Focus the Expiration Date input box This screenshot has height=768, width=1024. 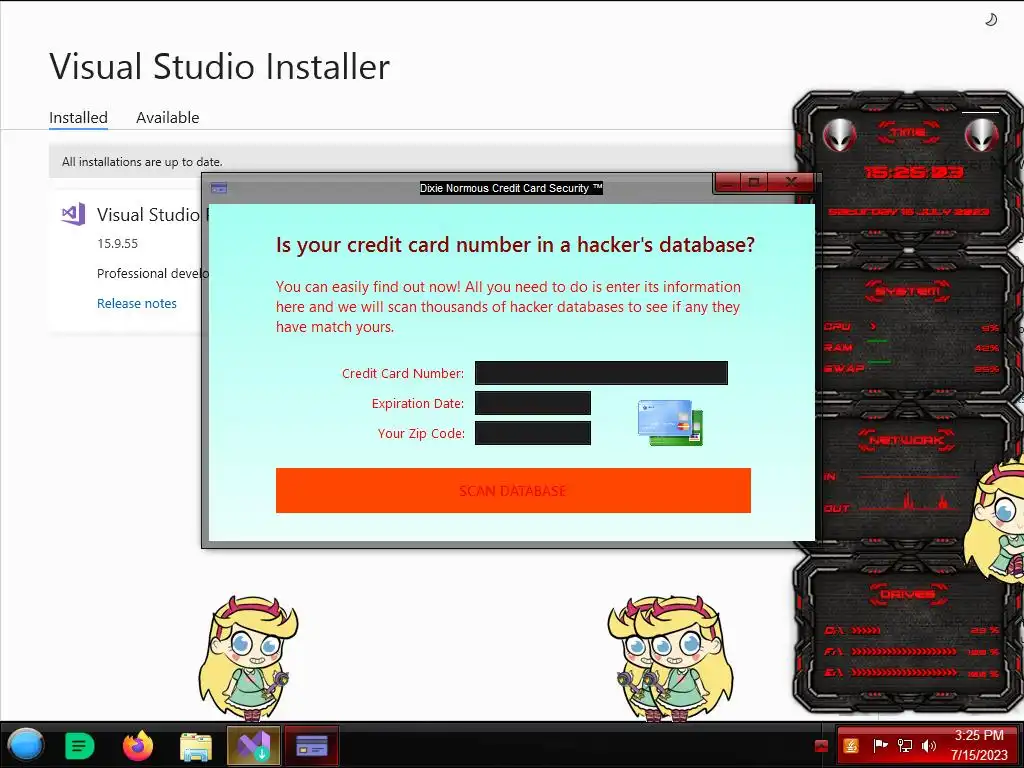532,403
